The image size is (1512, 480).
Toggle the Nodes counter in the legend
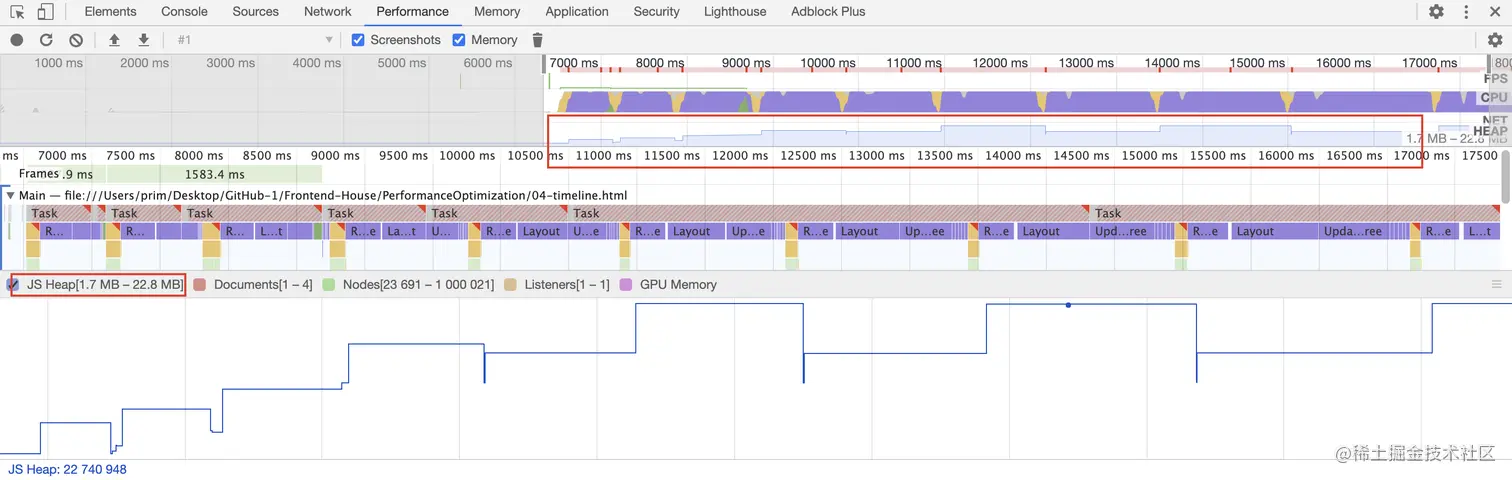(328, 285)
